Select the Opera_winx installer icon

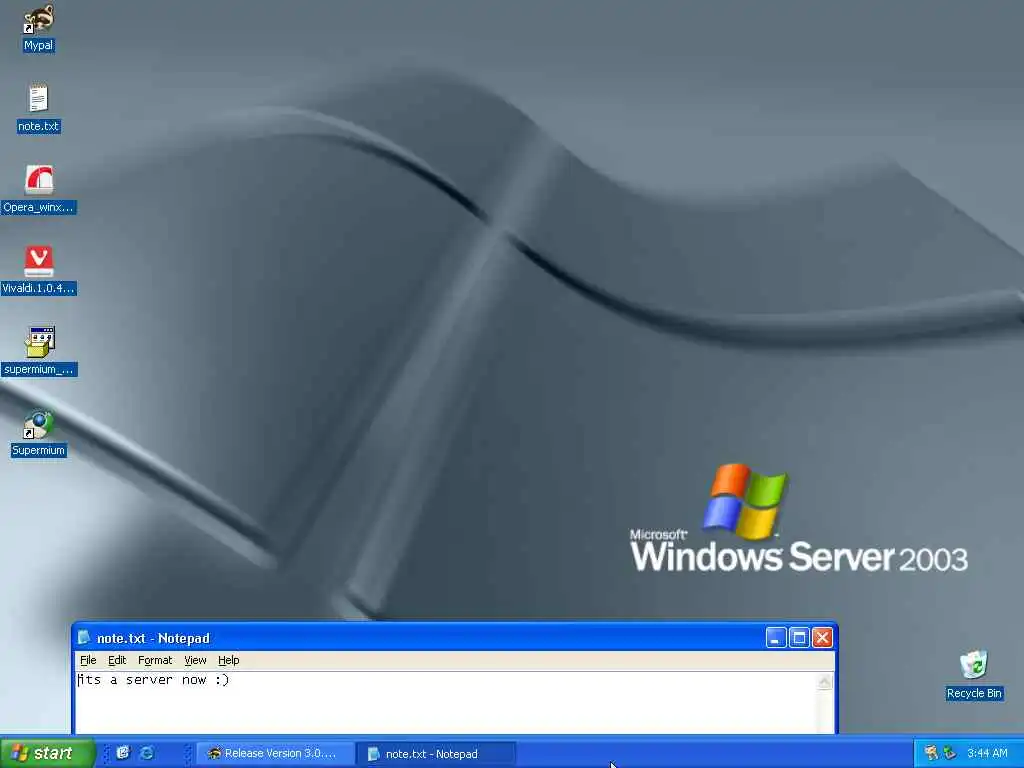coord(39,189)
